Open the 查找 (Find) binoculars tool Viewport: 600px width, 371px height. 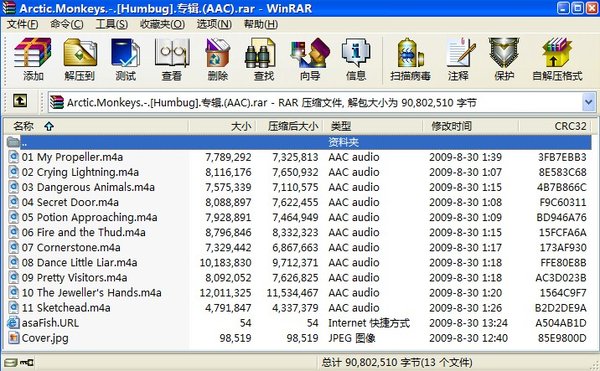pyautogui.click(x=264, y=59)
